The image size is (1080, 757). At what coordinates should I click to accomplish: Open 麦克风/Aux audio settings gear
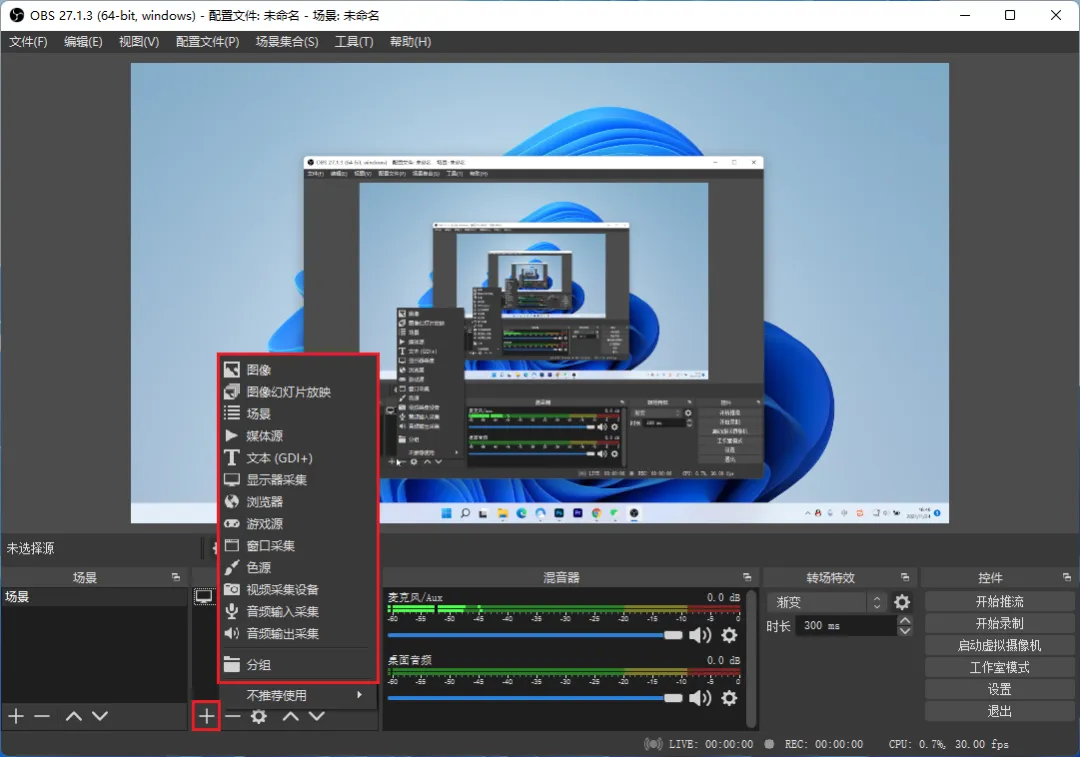tap(729, 635)
